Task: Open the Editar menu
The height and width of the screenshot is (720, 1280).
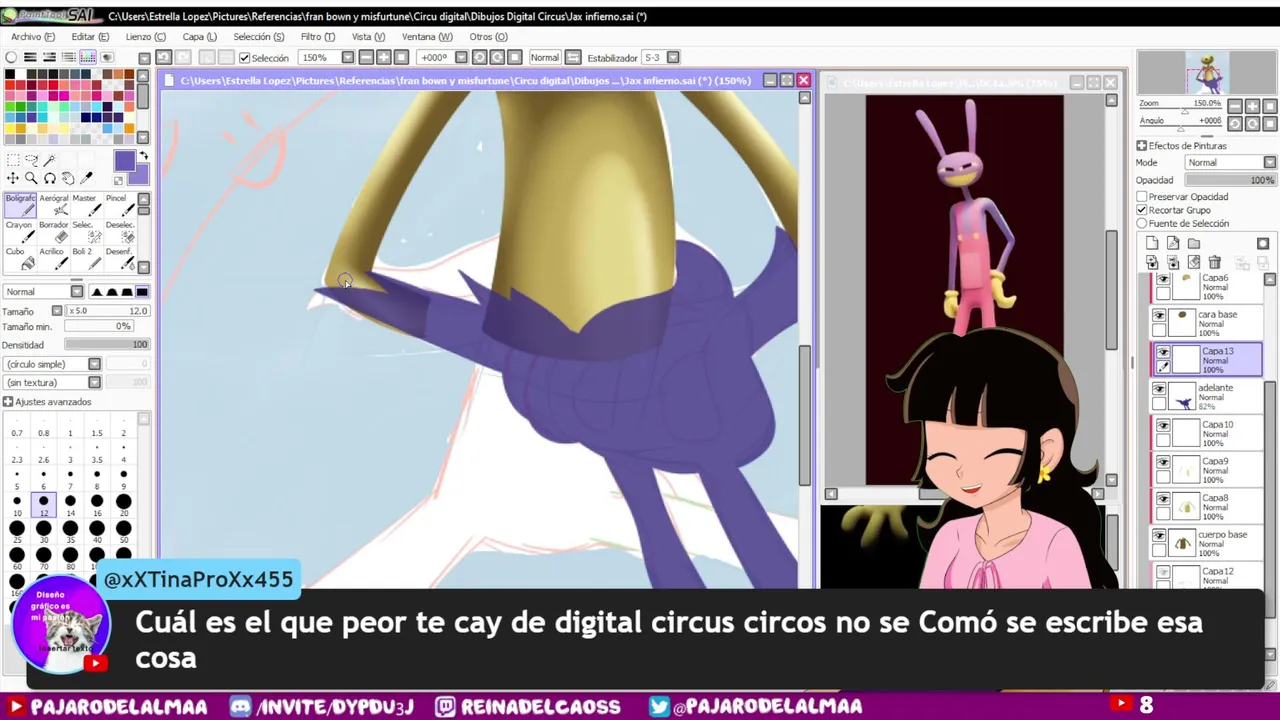Action: [90, 37]
